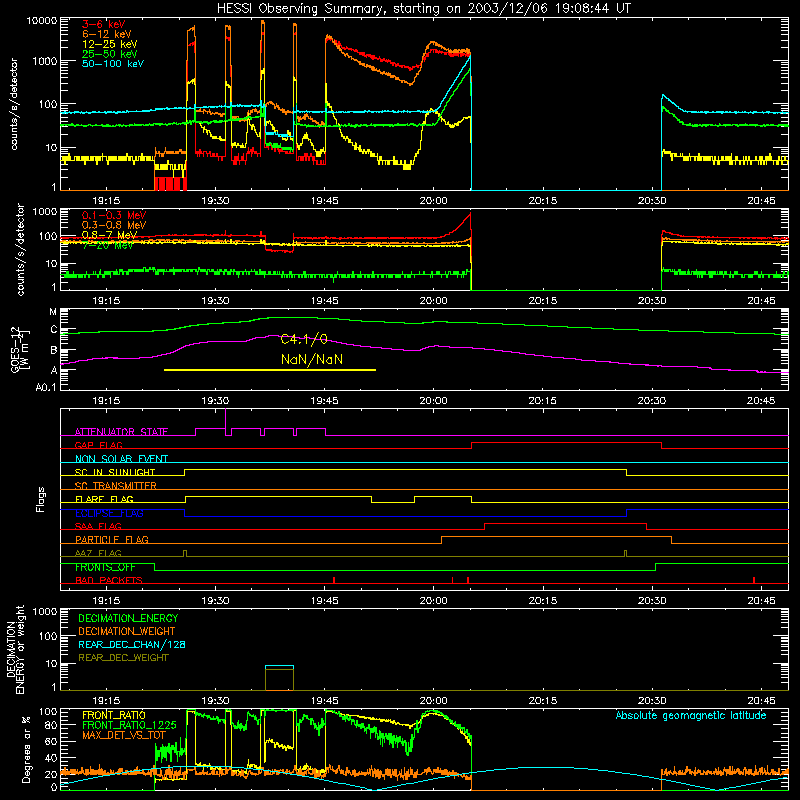
Task: Select the 3-6 keV legend entry
Action: coord(103,24)
